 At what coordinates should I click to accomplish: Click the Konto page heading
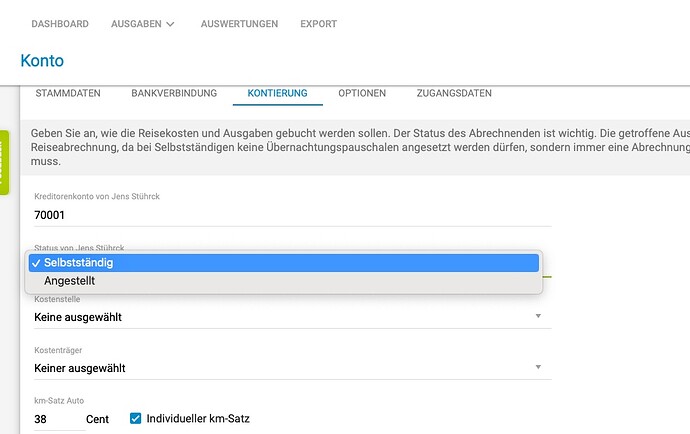[x=42, y=61]
